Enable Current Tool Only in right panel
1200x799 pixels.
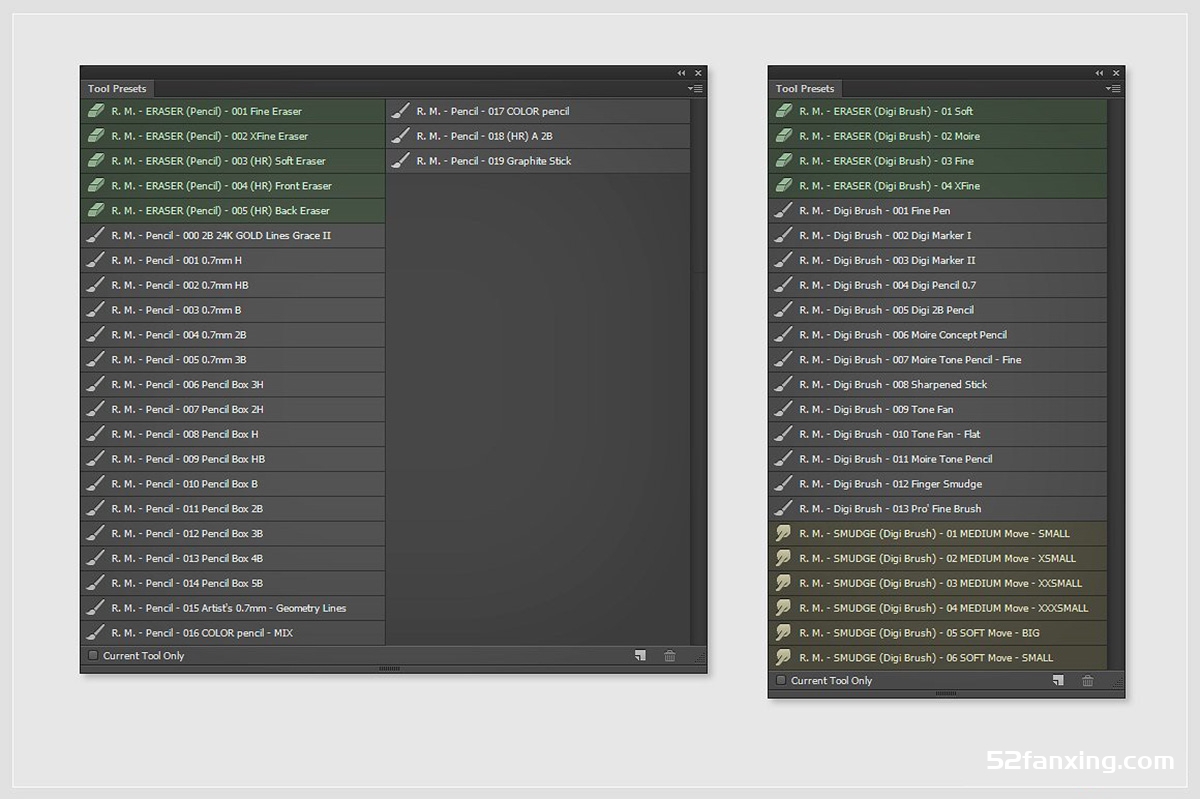click(x=781, y=680)
